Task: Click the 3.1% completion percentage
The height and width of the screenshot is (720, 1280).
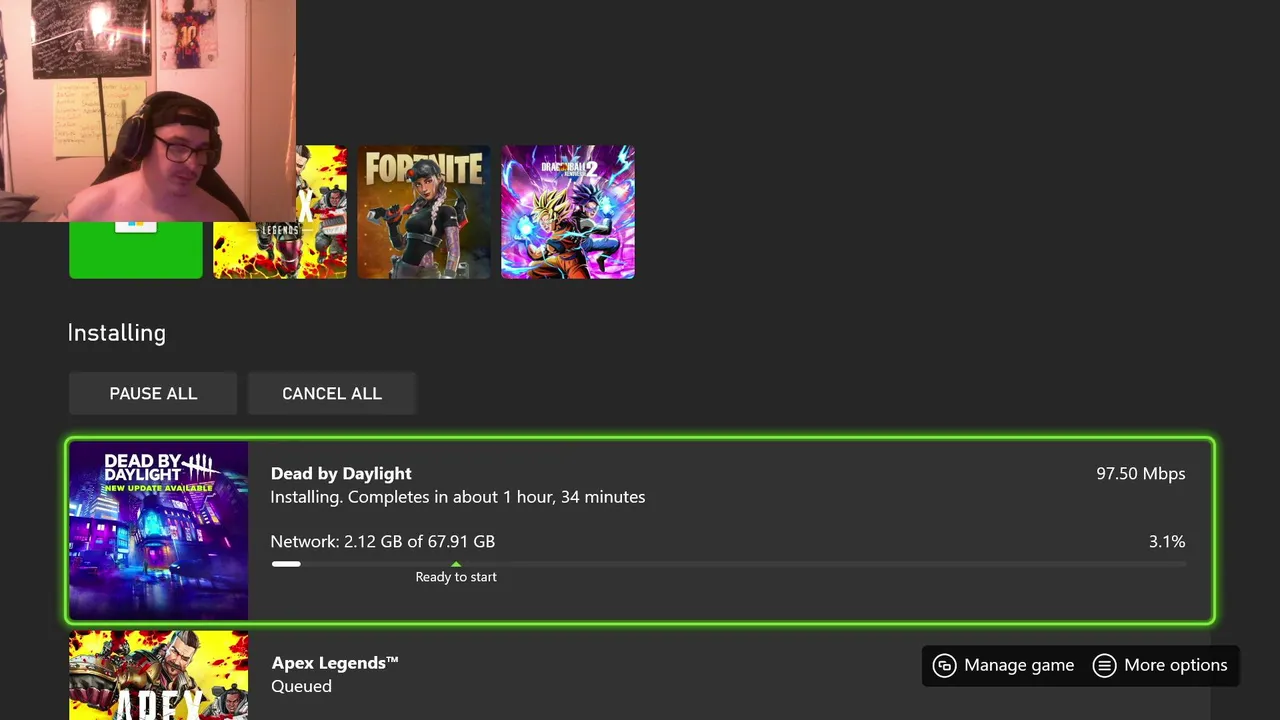Action: click(1167, 541)
